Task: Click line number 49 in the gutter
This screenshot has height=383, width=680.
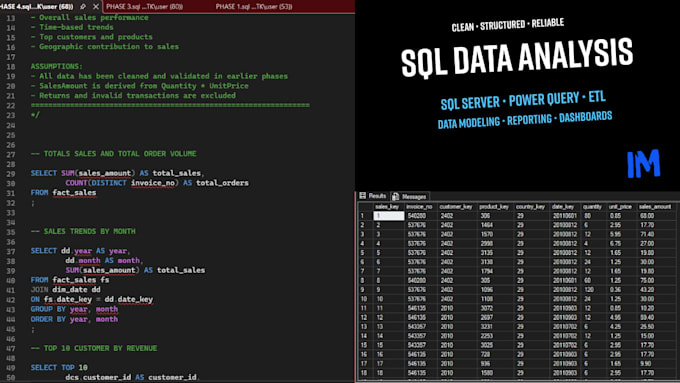Action: click(x=10, y=368)
